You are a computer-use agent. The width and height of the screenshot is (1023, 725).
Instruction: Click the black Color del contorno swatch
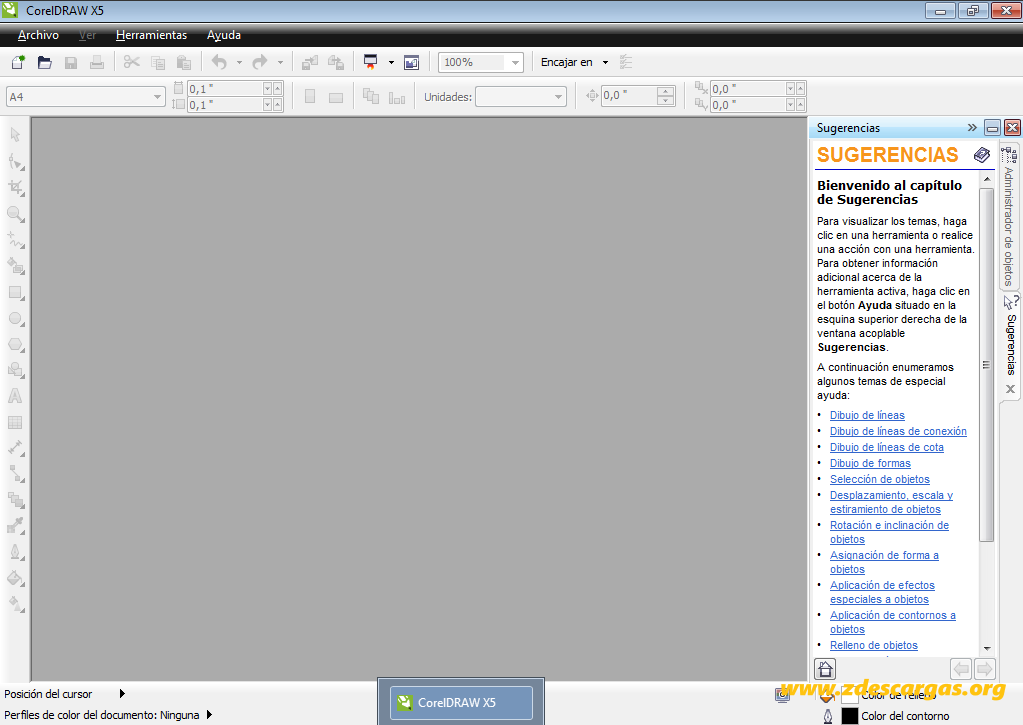[x=849, y=716]
